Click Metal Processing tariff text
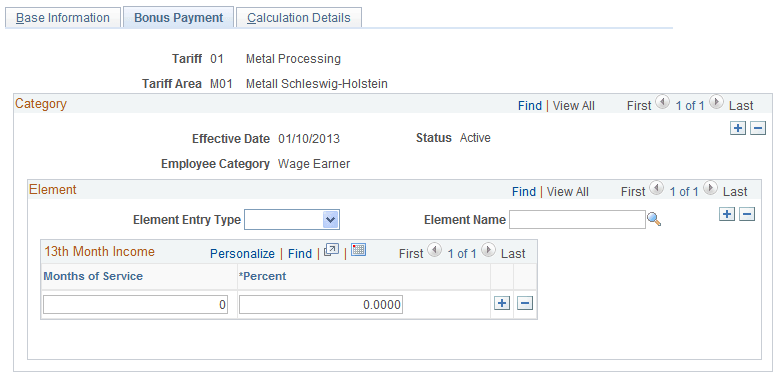The image size is (779, 378). [x=294, y=59]
